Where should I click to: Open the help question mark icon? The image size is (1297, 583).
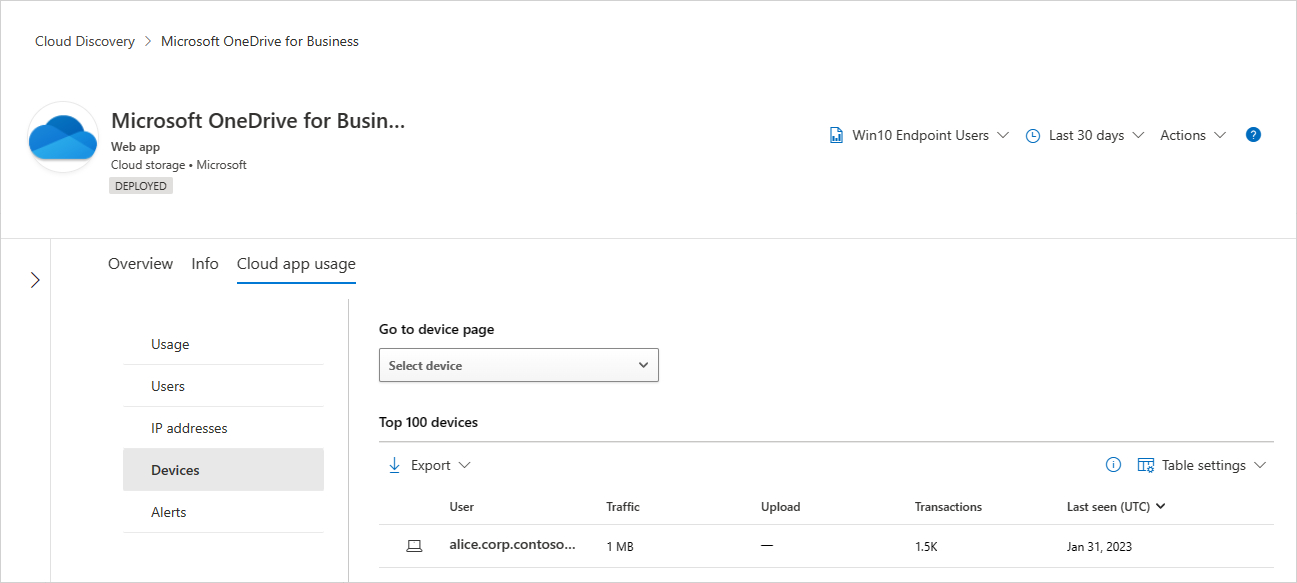[1253, 133]
